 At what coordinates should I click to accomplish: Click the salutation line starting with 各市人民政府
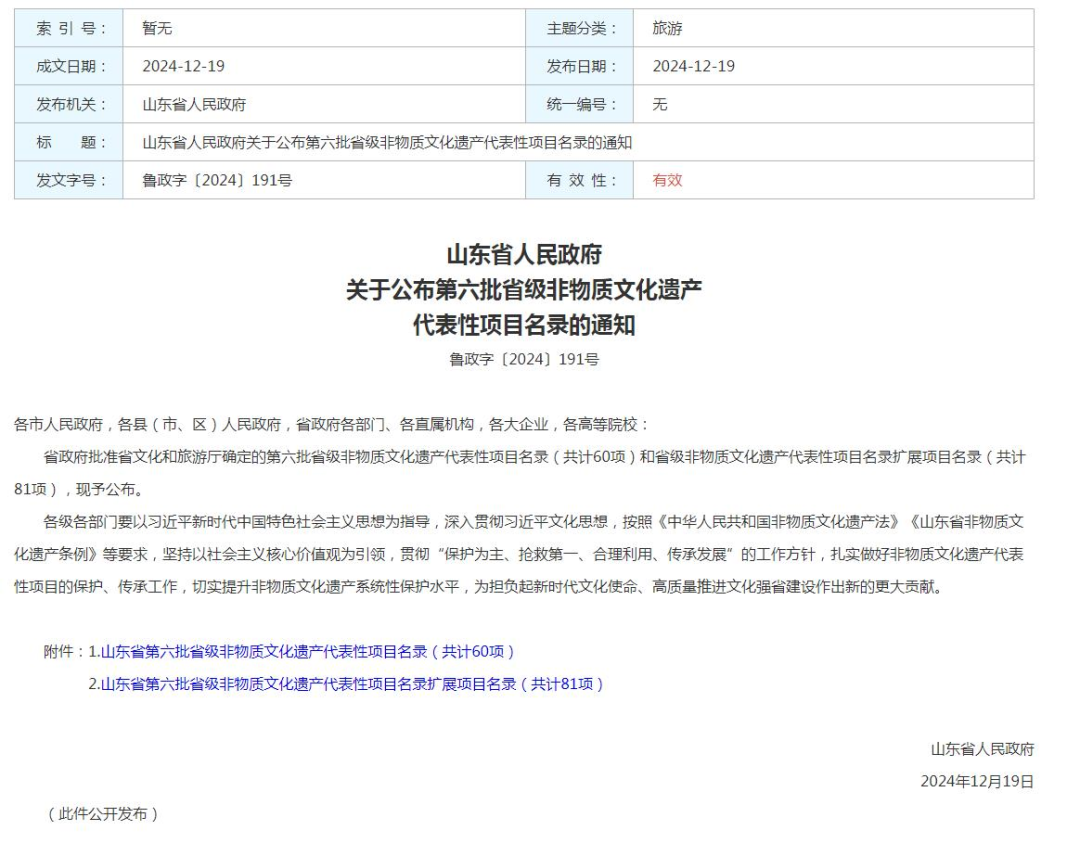(331, 424)
